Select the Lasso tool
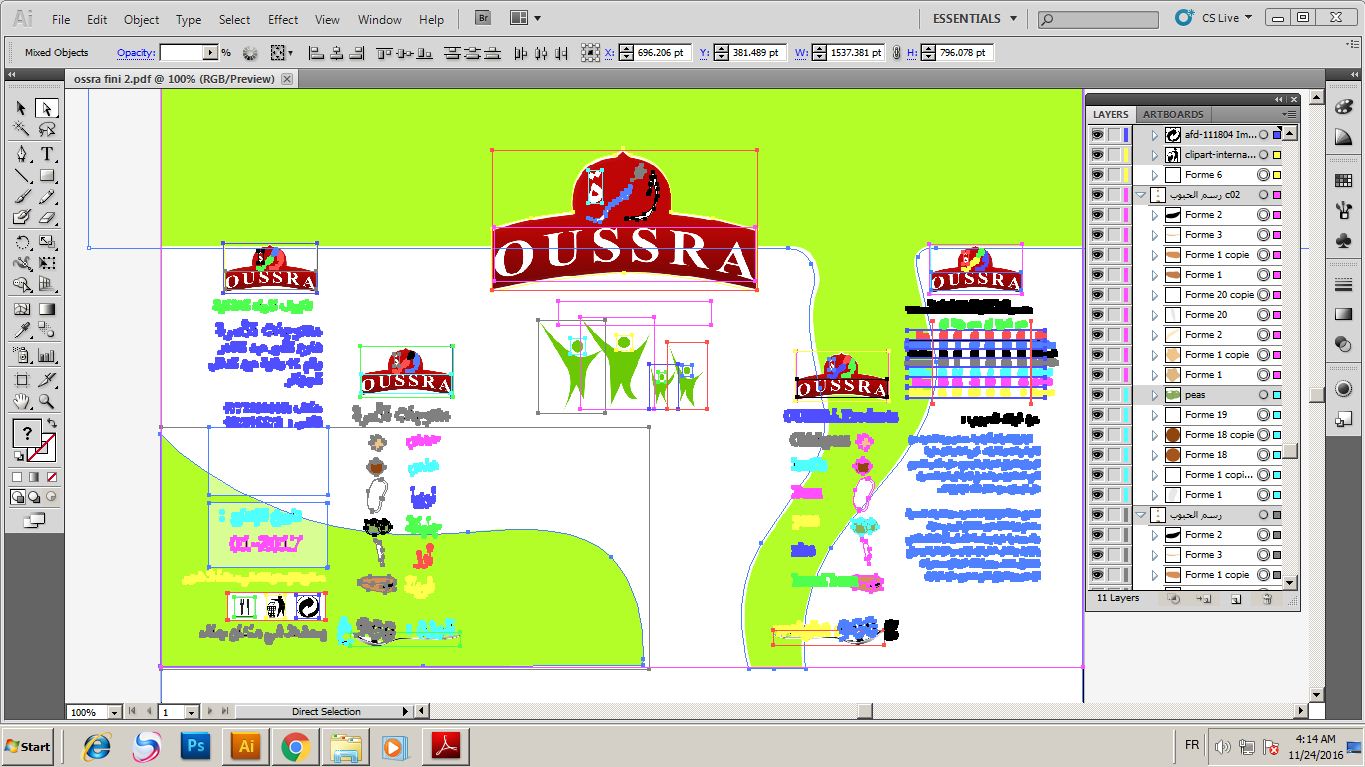 click(46, 129)
